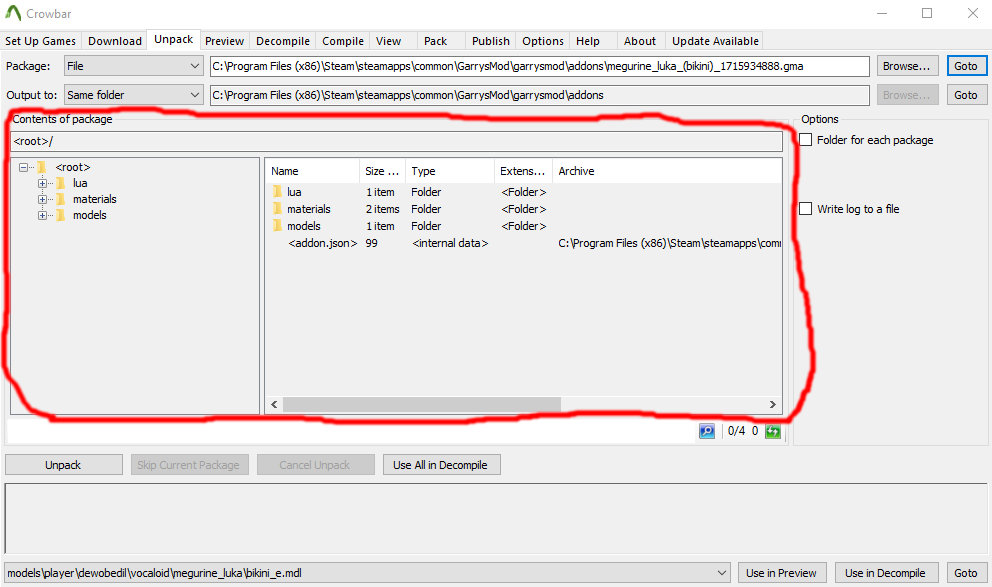Click the file list scrollbar left arrow

click(x=274, y=404)
